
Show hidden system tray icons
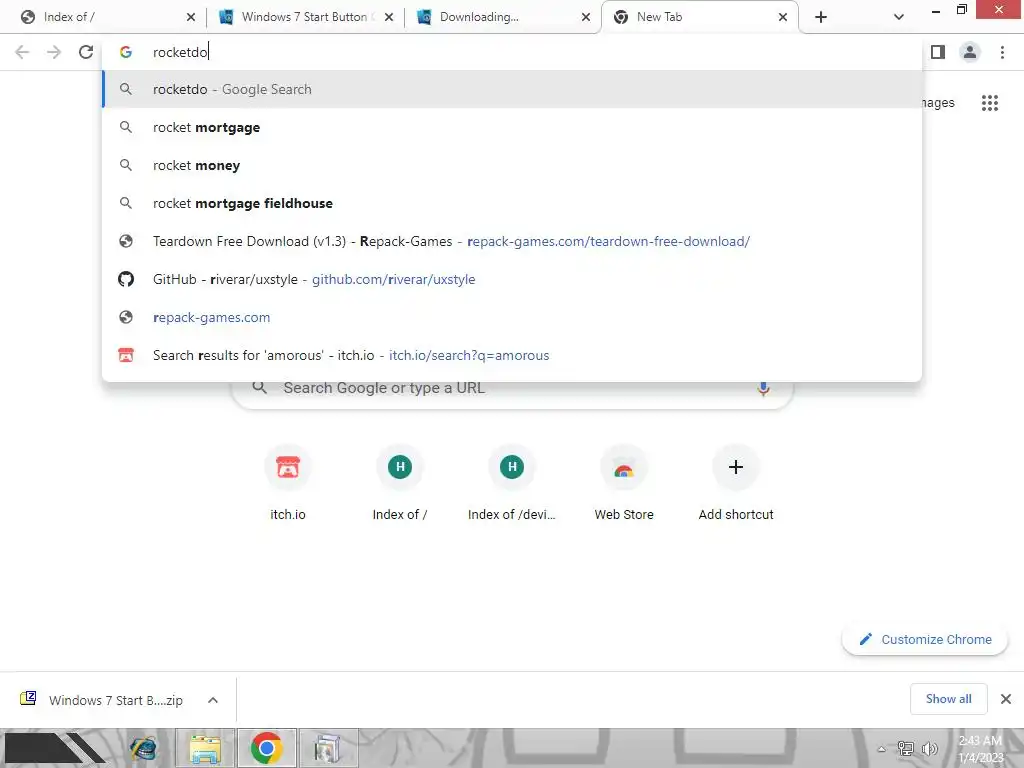point(882,749)
